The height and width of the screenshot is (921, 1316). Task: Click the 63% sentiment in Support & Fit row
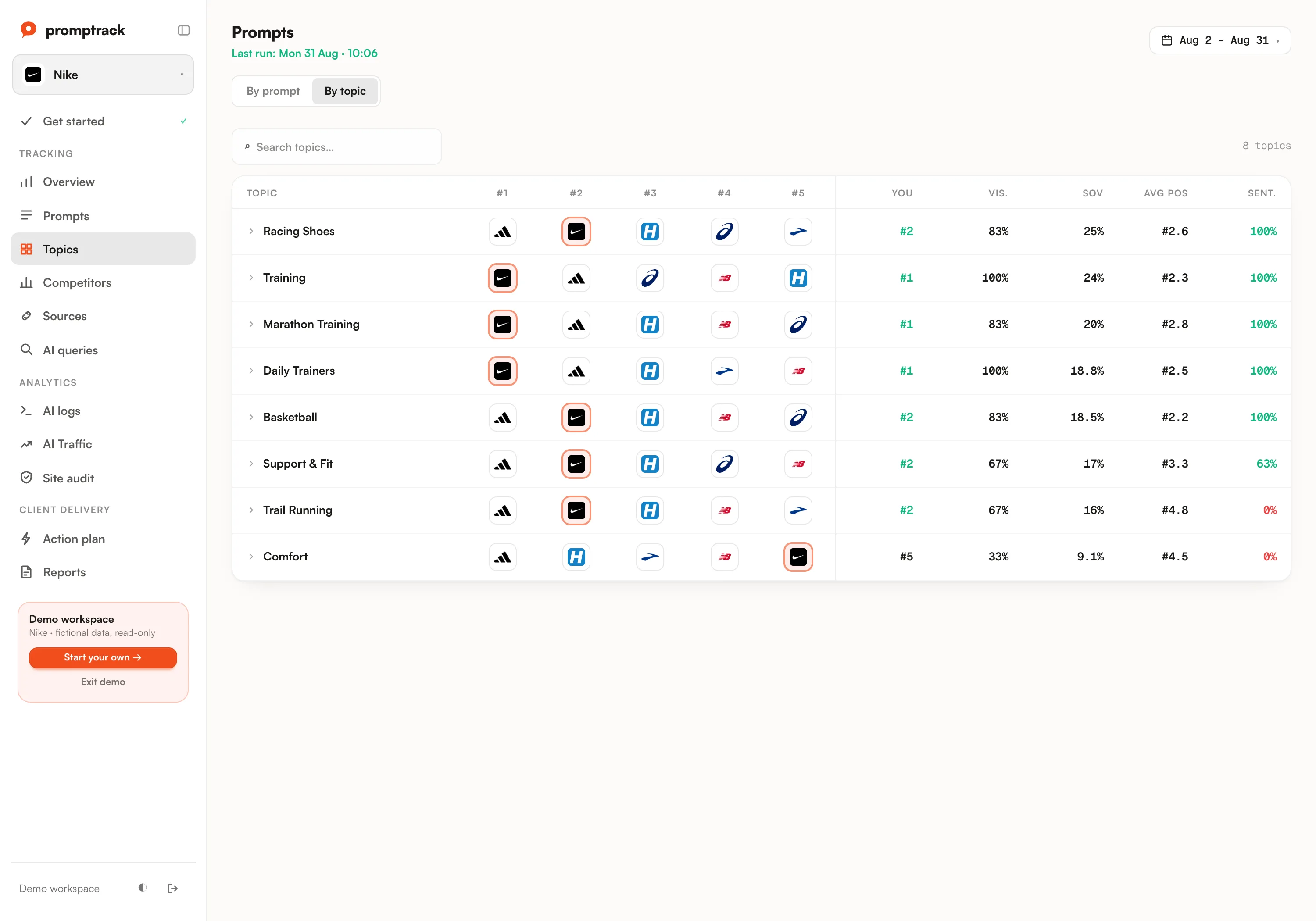pos(1266,464)
